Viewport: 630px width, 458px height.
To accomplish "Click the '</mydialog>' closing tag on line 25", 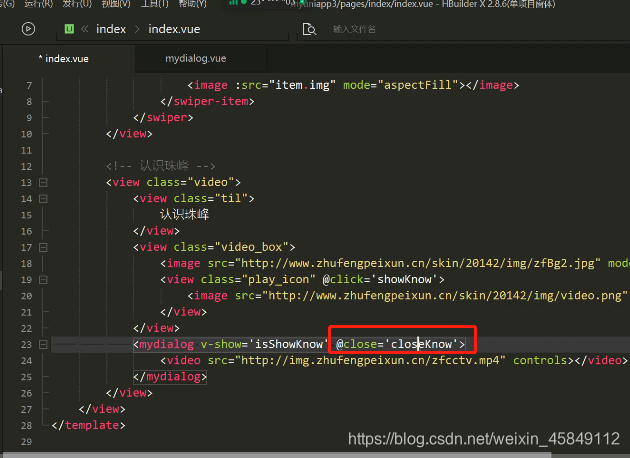I will 170,377.
